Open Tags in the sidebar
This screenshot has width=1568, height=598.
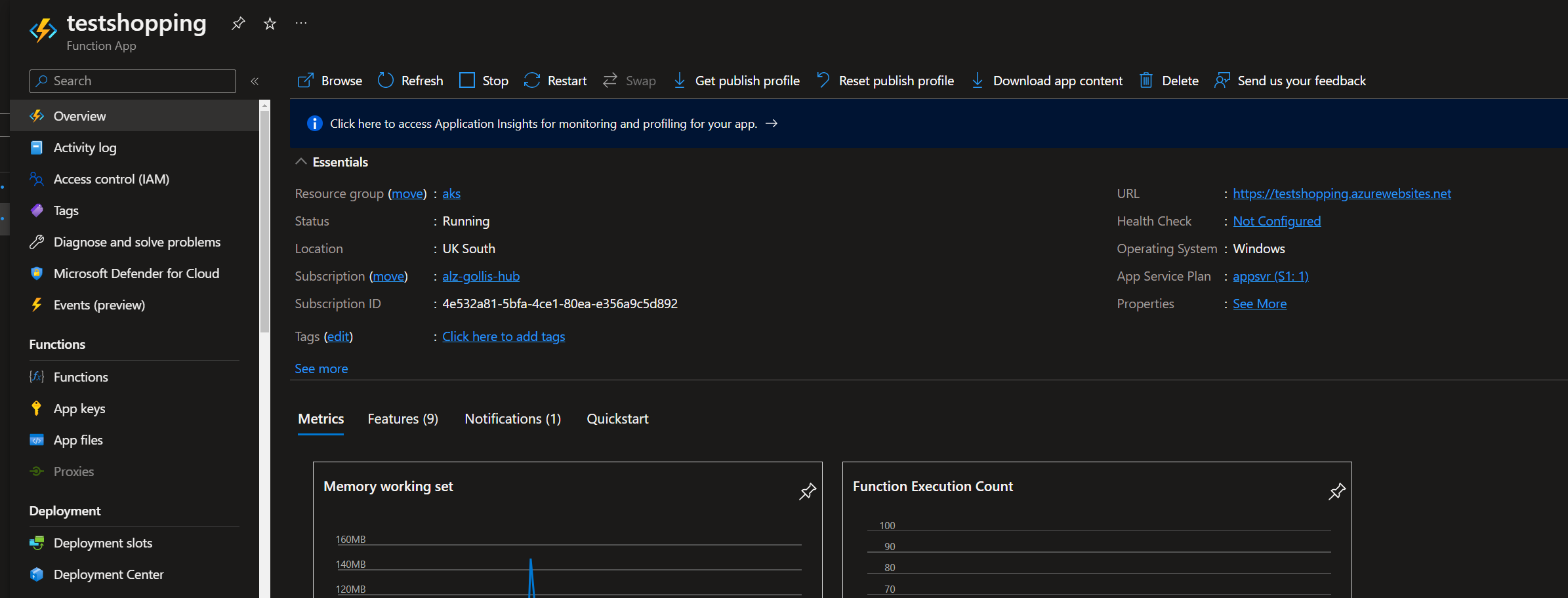click(x=135, y=210)
